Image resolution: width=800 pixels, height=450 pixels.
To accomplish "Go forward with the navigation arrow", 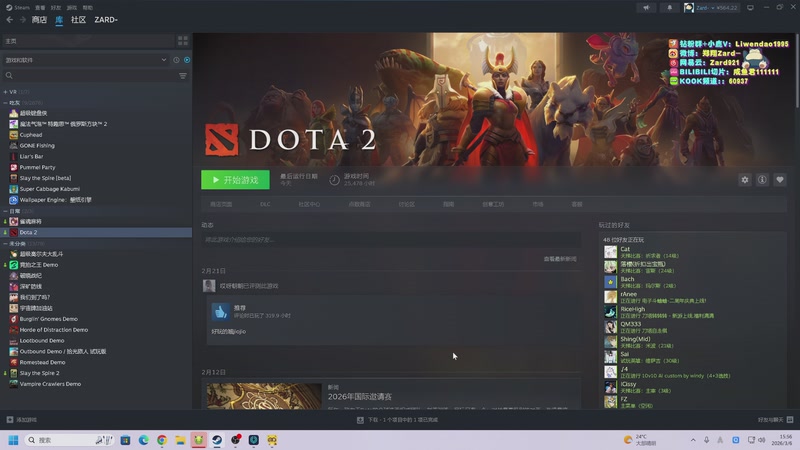I will (x=22, y=20).
